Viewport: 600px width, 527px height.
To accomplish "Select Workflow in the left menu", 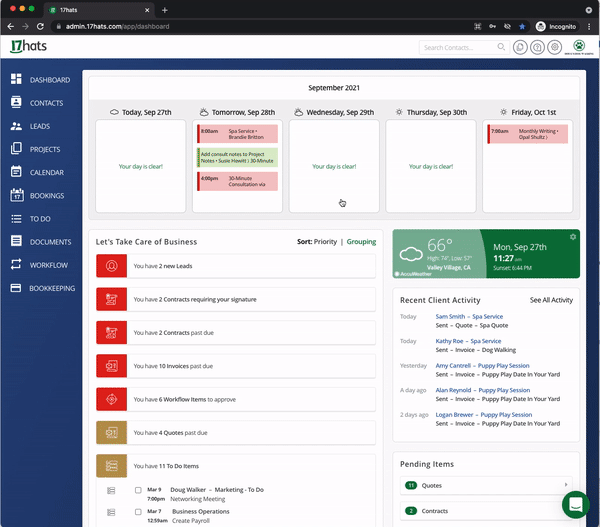I will point(48,265).
